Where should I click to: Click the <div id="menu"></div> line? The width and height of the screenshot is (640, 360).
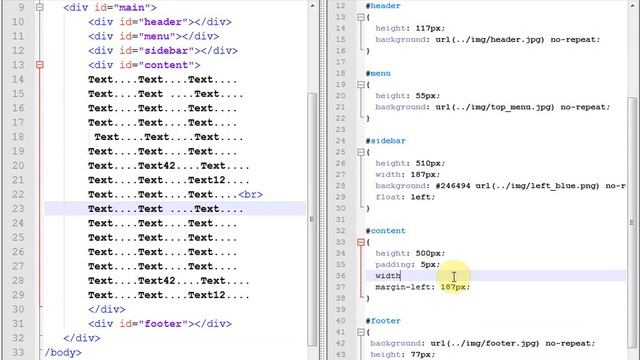tap(153, 36)
